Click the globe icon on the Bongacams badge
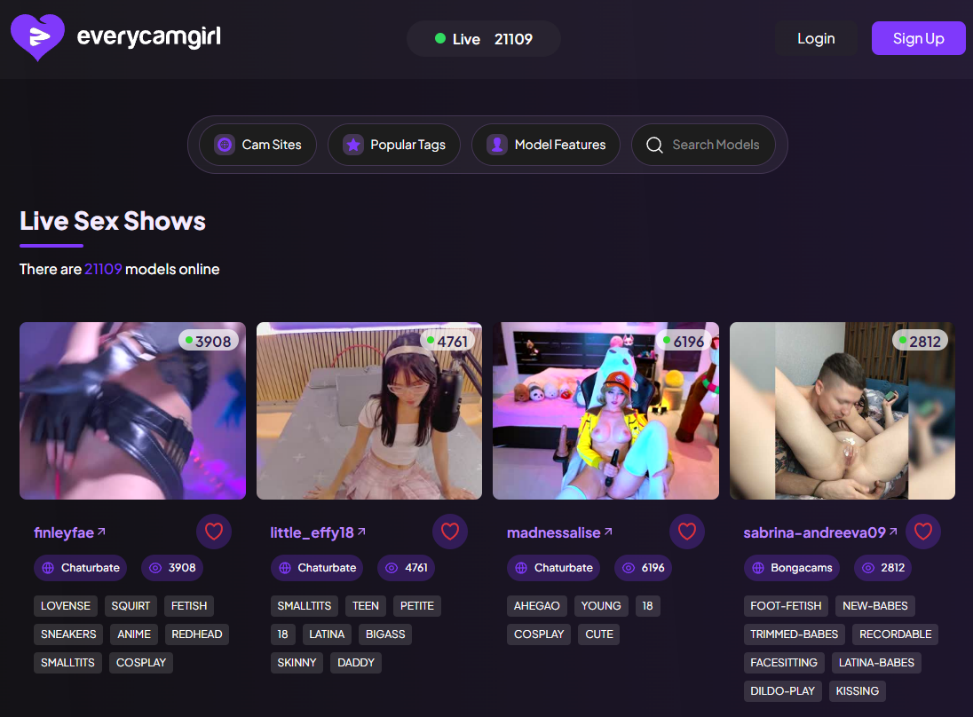973x717 pixels. (x=757, y=568)
